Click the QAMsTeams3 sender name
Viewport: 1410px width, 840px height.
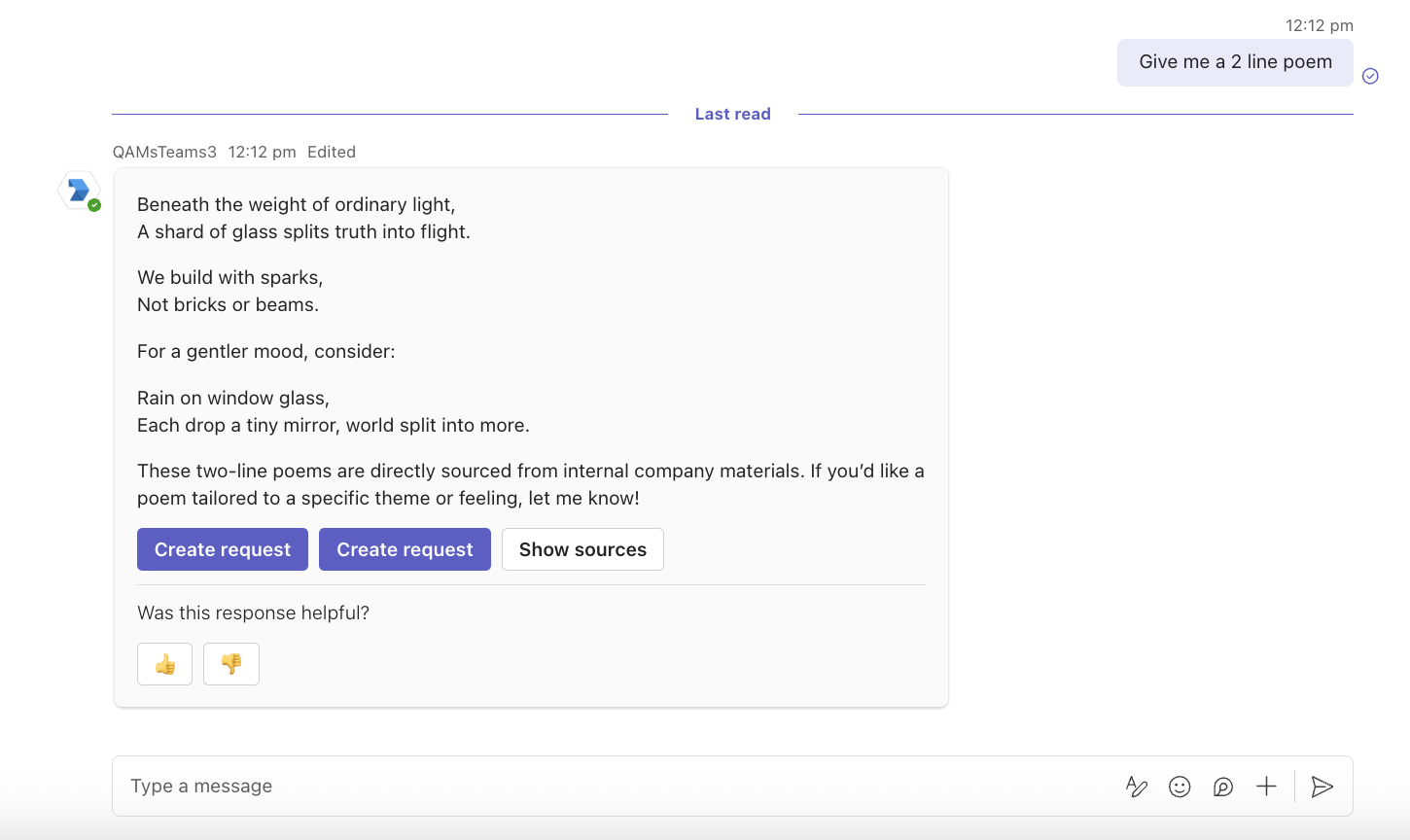pos(164,152)
